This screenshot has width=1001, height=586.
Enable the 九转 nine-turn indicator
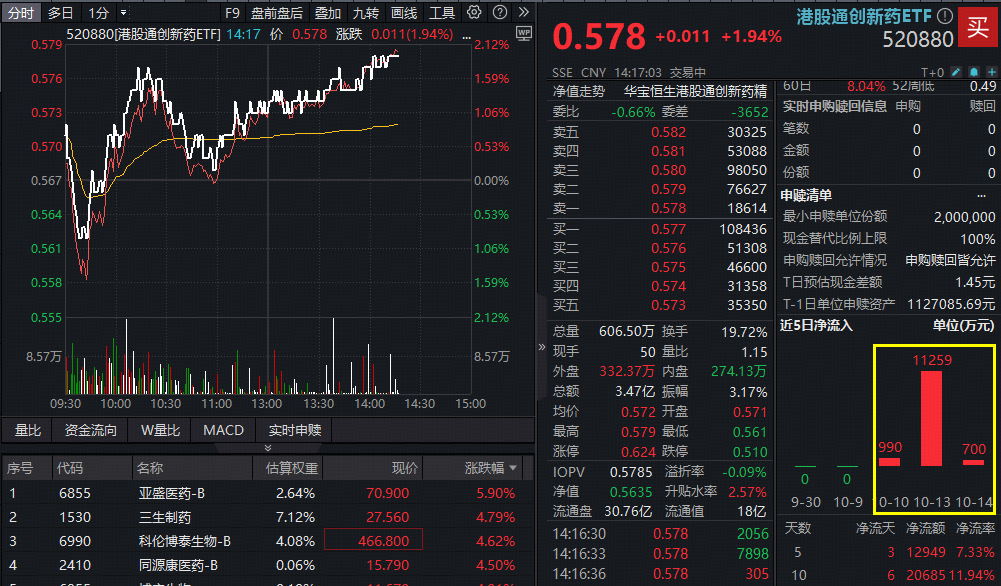pyautogui.click(x=365, y=13)
